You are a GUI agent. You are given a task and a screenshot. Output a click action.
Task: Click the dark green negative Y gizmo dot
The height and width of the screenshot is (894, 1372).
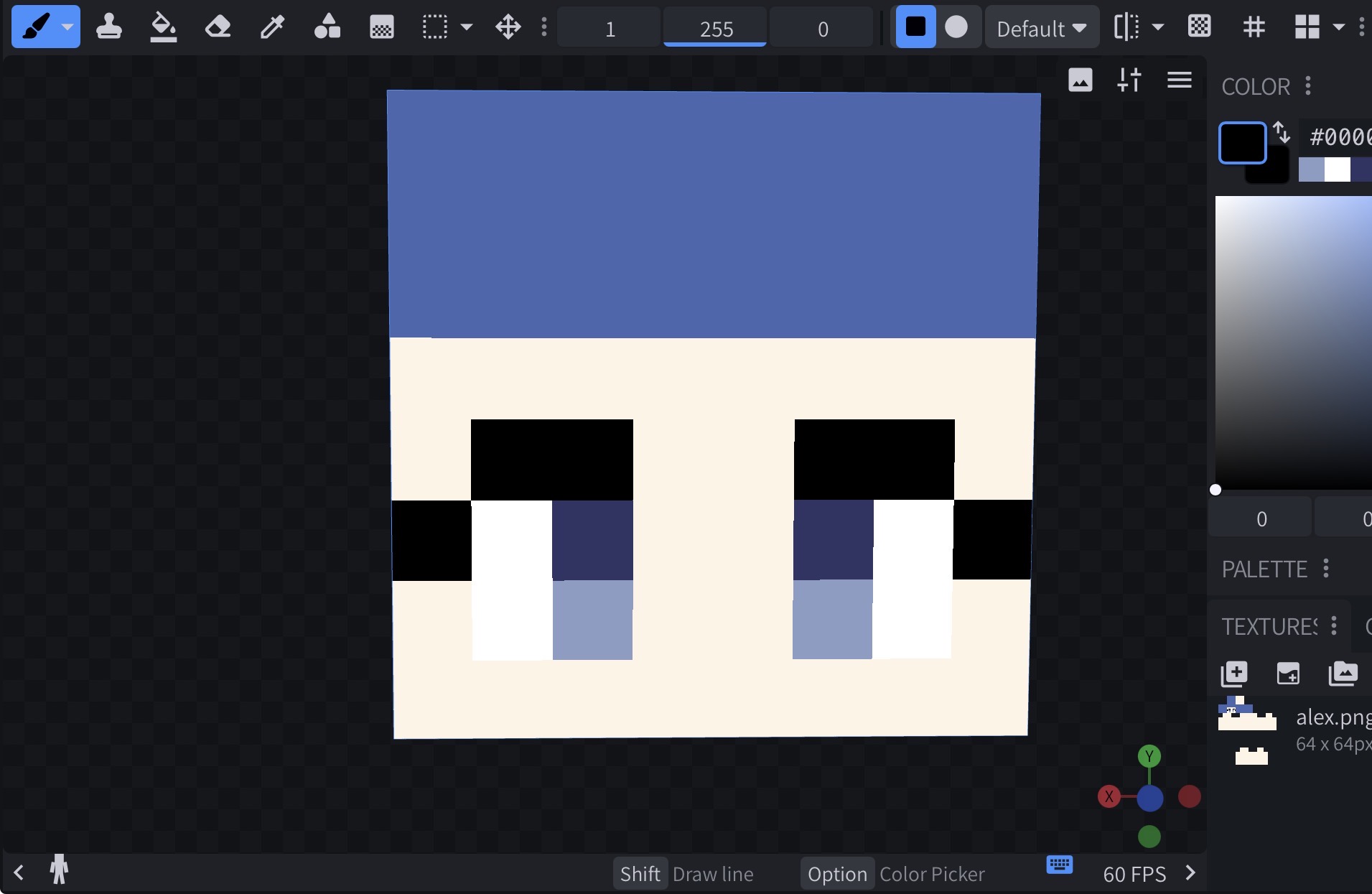[1149, 837]
